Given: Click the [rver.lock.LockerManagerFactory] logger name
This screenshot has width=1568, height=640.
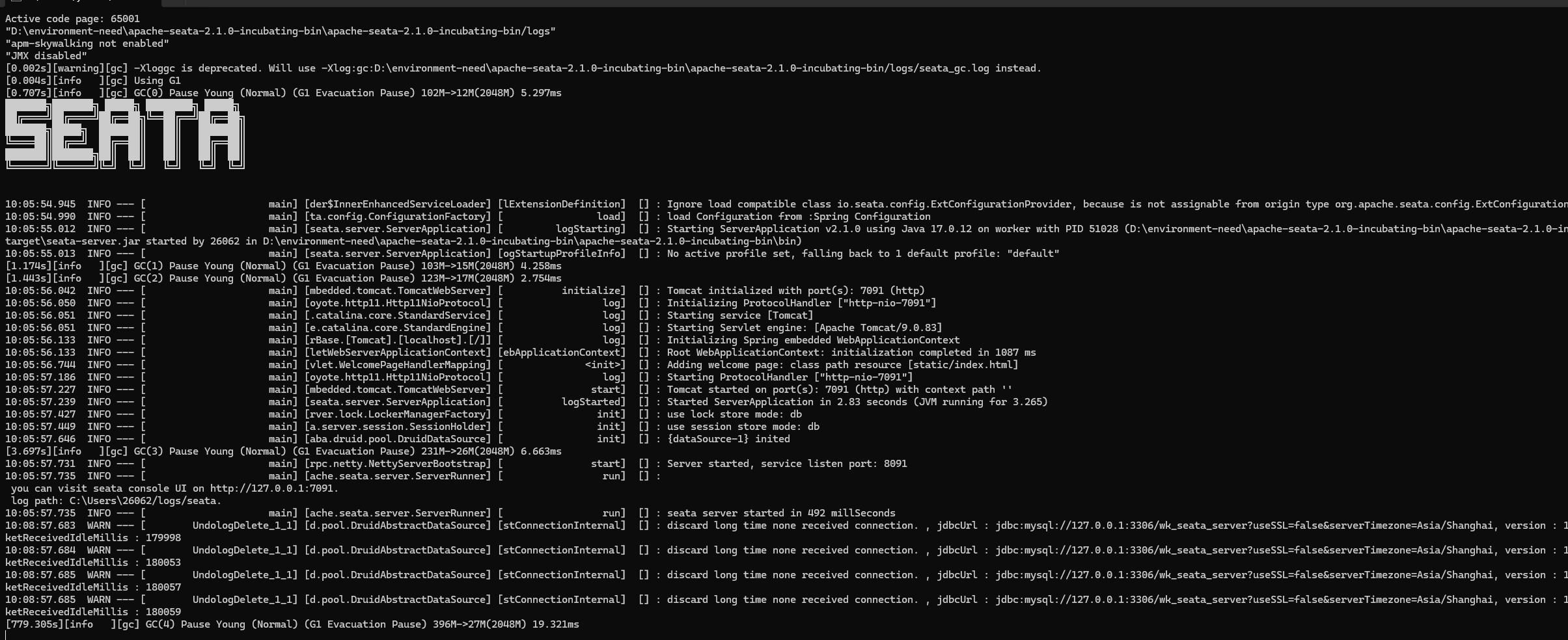Looking at the screenshot, I should point(398,414).
